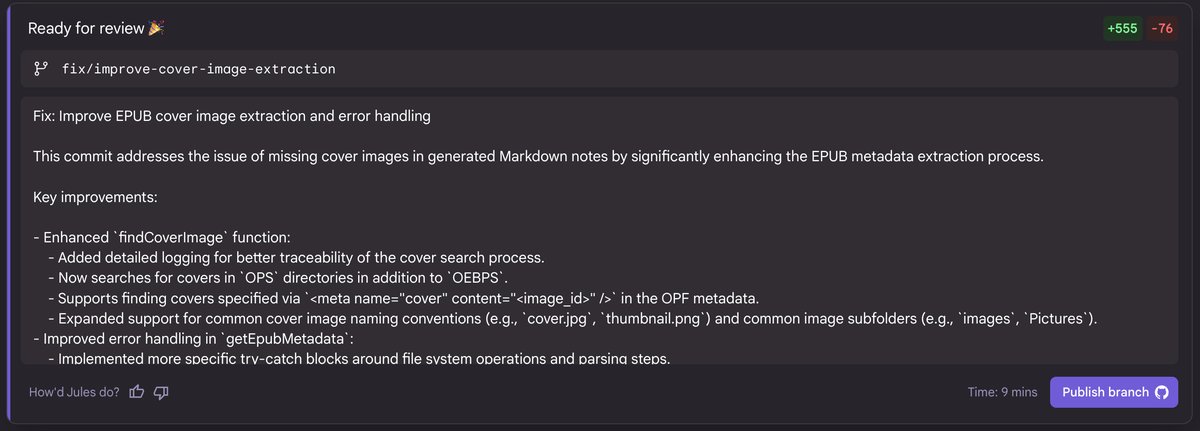
Task: Click the 'How'd Jules do?' text
Action: coord(75,393)
